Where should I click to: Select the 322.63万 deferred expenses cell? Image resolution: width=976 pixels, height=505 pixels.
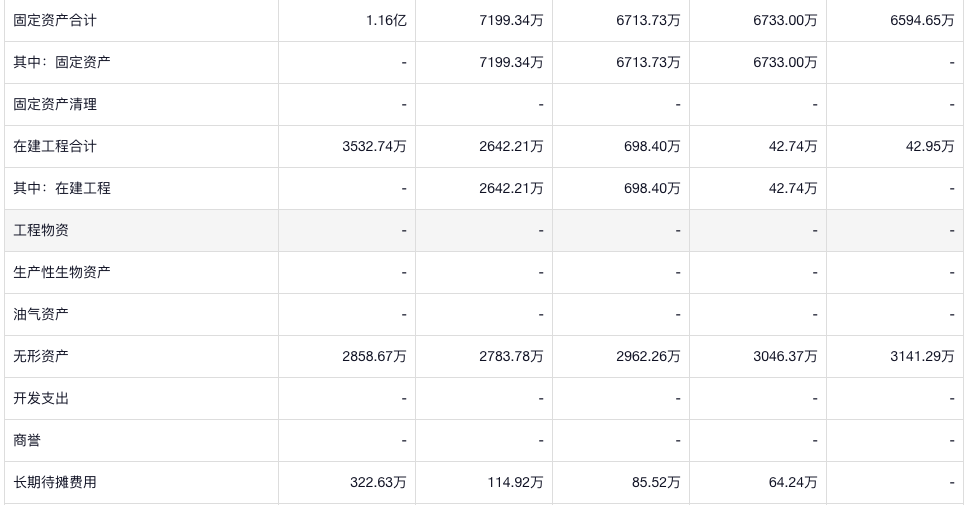(378, 482)
